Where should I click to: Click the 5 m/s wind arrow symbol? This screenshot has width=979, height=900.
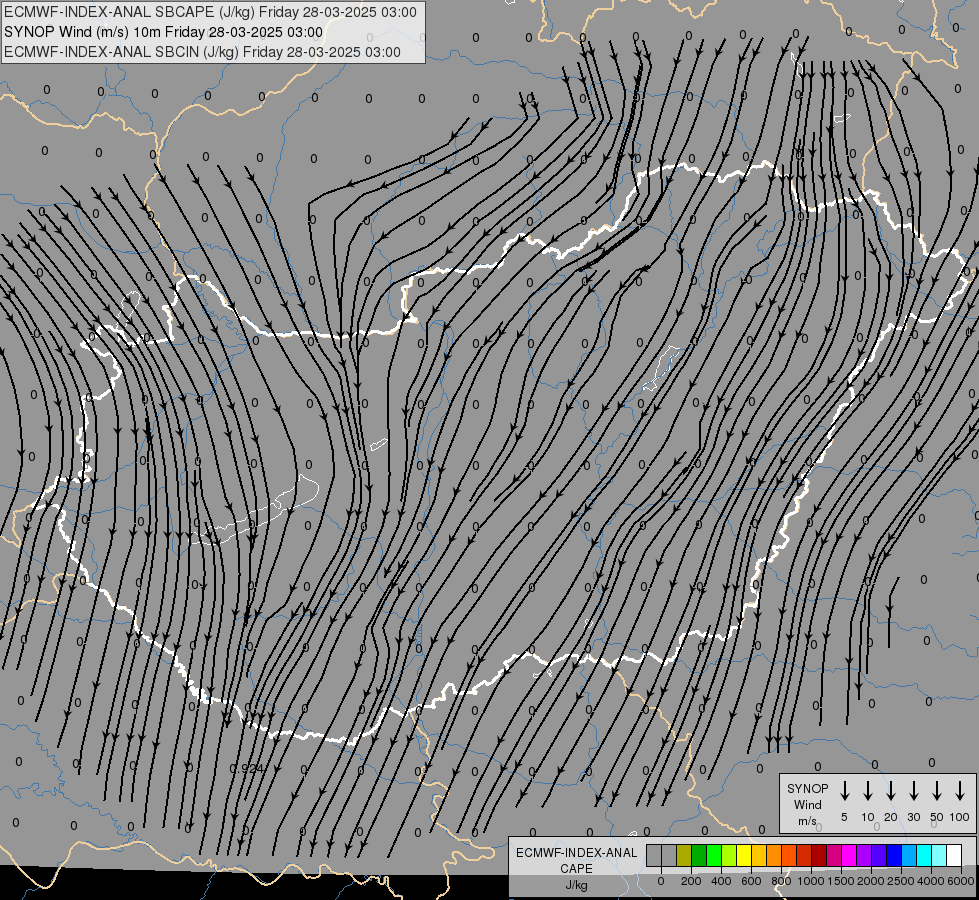pyautogui.click(x=844, y=791)
